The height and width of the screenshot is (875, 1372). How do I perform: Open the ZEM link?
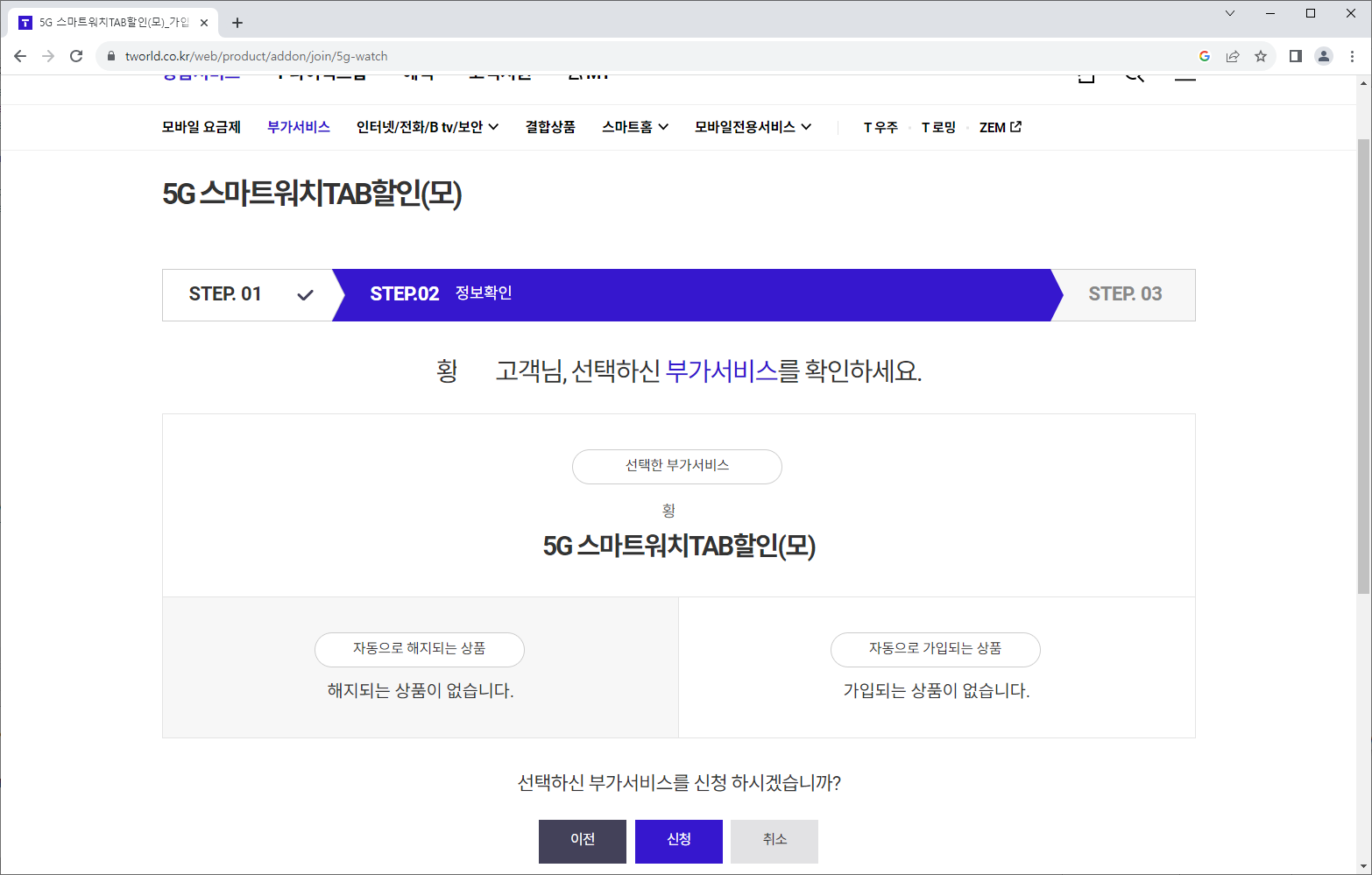click(x=993, y=127)
